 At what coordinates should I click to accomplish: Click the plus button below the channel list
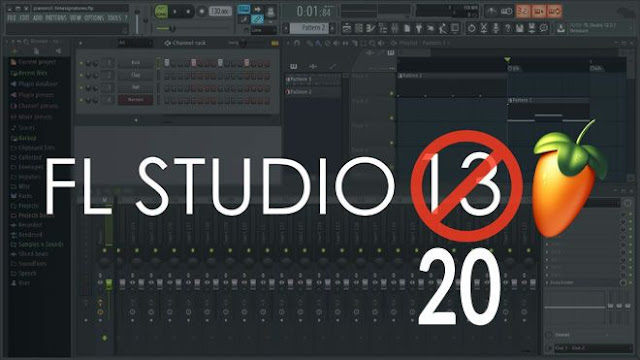point(136,120)
